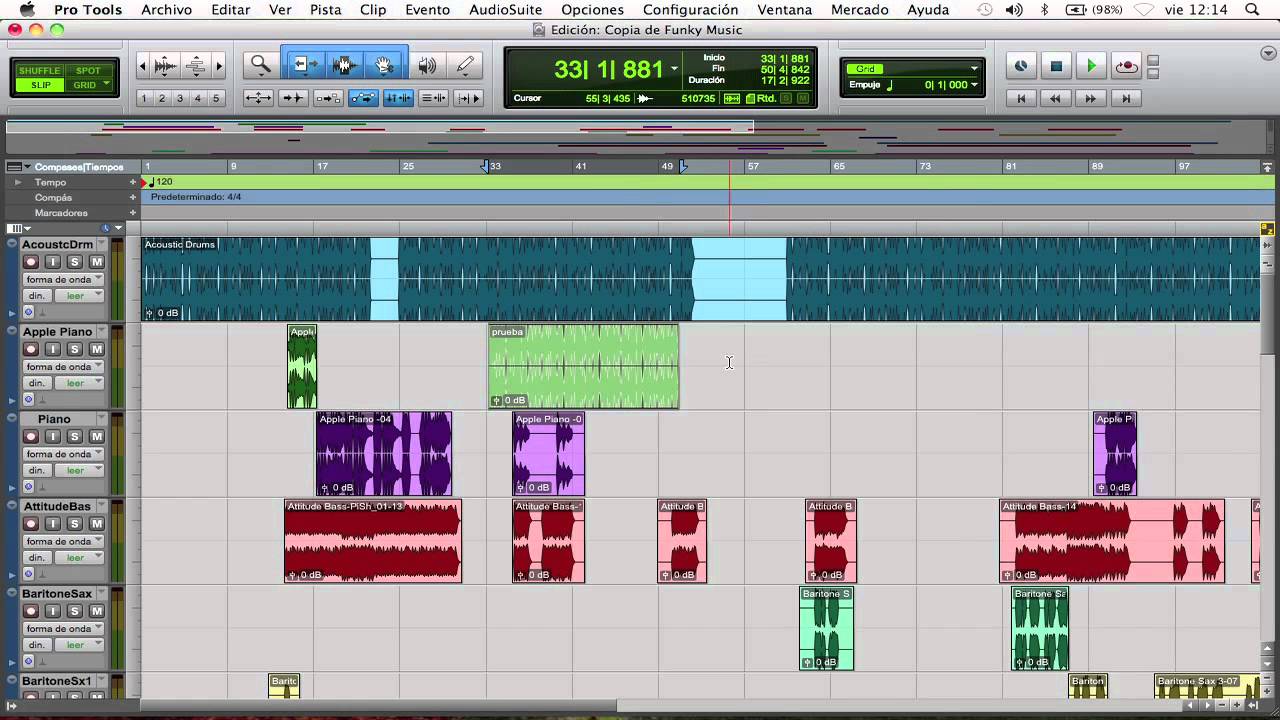Image resolution: width=1280 pixels, height=720 pixels.
Task: Toggle the zoom toggle arrows icon
Action: [x=258, y=98]
